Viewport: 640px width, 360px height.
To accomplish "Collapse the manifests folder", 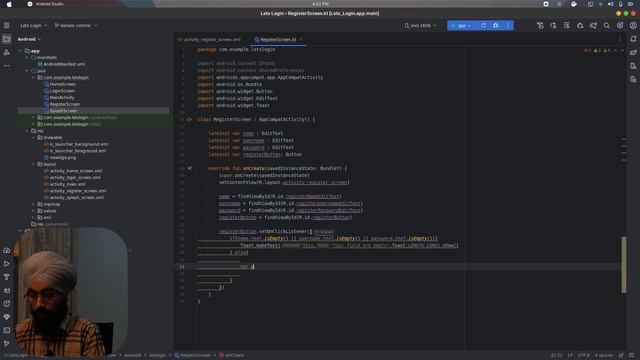I will point(27,58).
